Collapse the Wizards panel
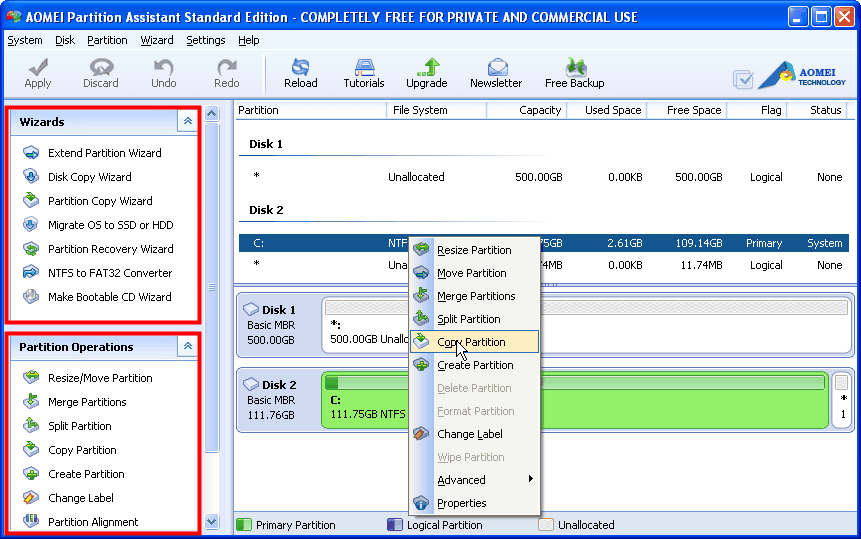Image resolution: width=861 pixels, height=539 pixels. coord(187,121)
